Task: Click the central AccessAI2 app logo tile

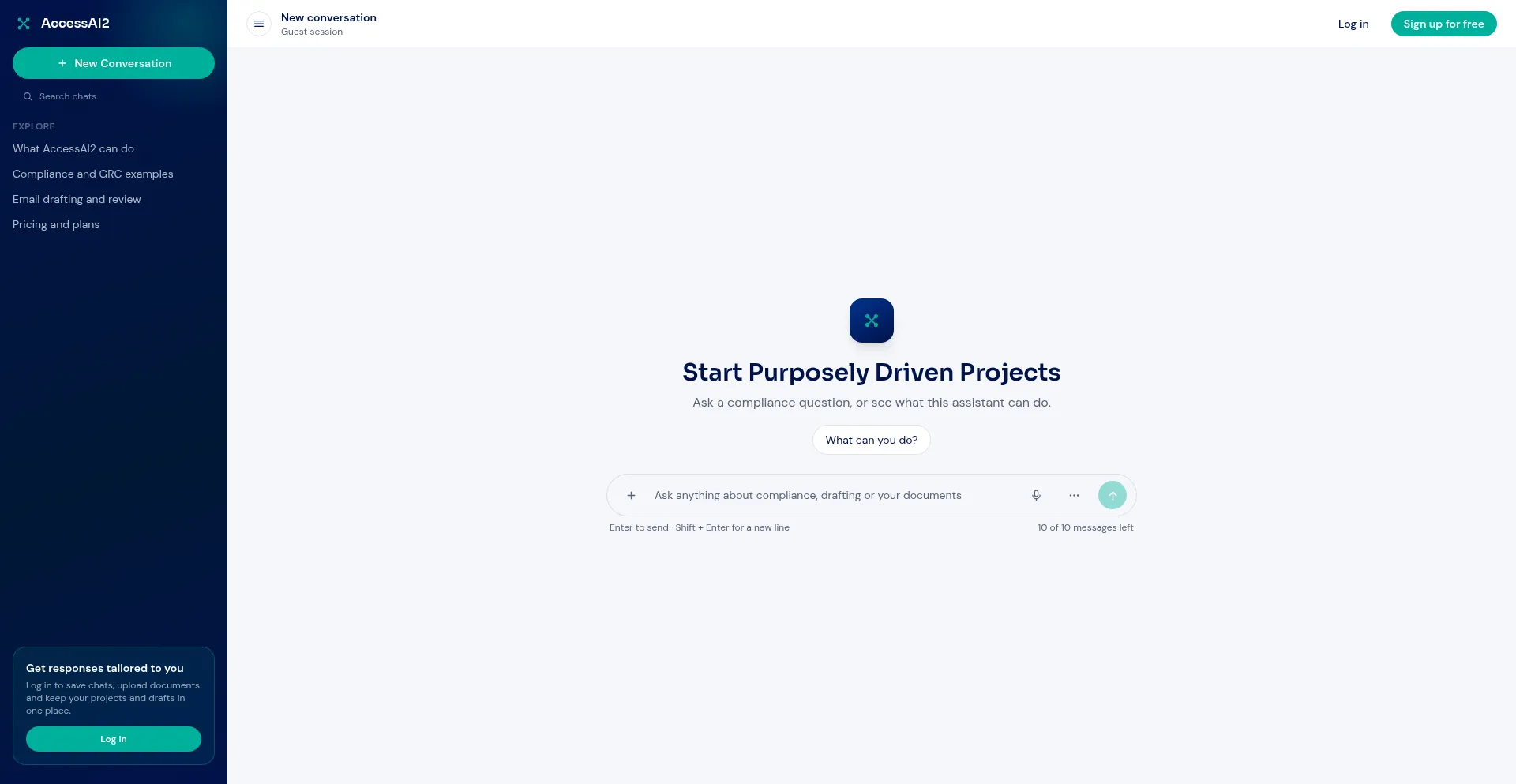Action: pyautogui.click(x=872, y=321)
